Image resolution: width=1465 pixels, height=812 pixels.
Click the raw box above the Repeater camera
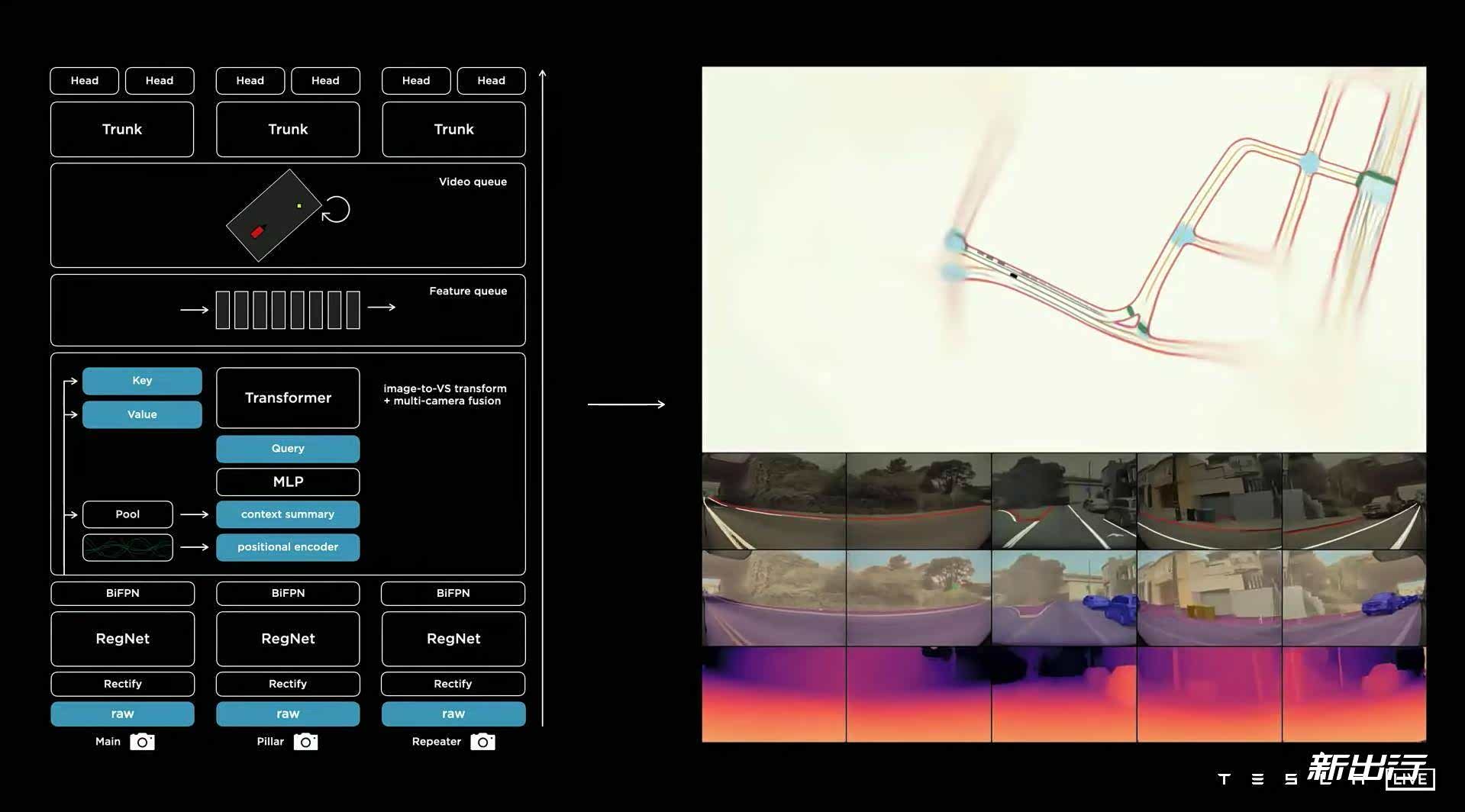pyautogui.click(x=453, y=714)
